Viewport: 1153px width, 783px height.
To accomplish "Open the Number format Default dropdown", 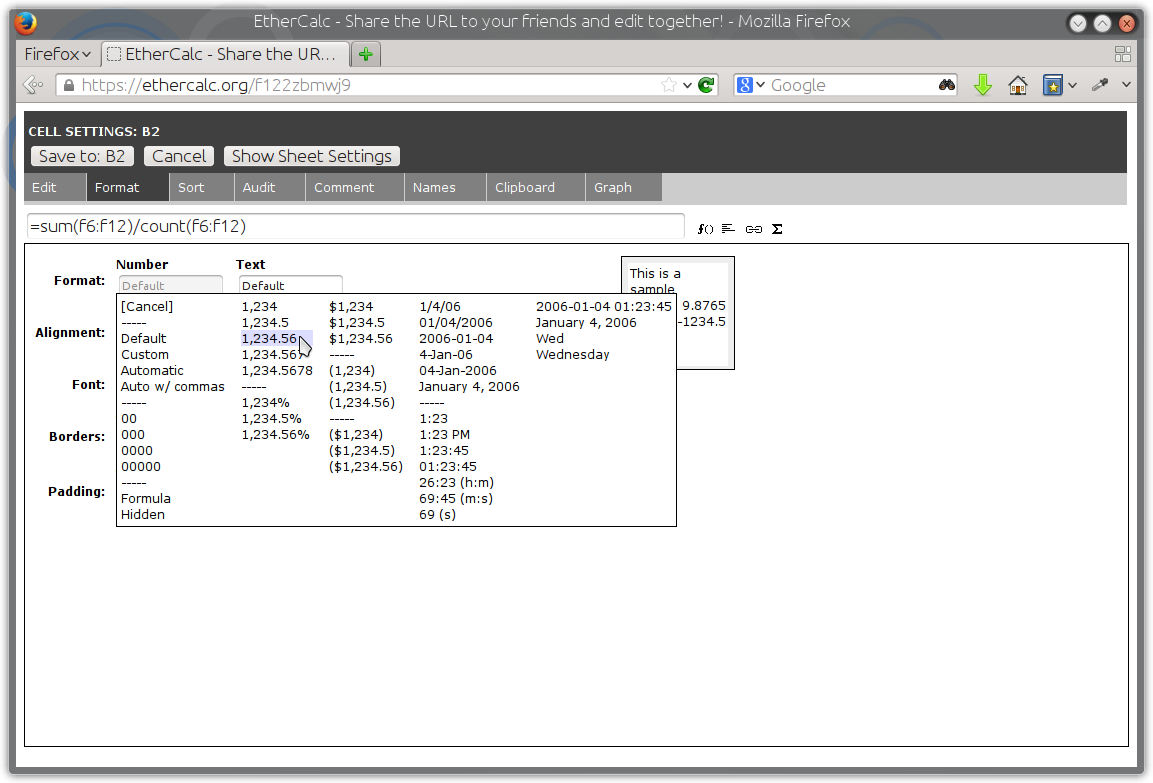I will (x=171, y=285).
